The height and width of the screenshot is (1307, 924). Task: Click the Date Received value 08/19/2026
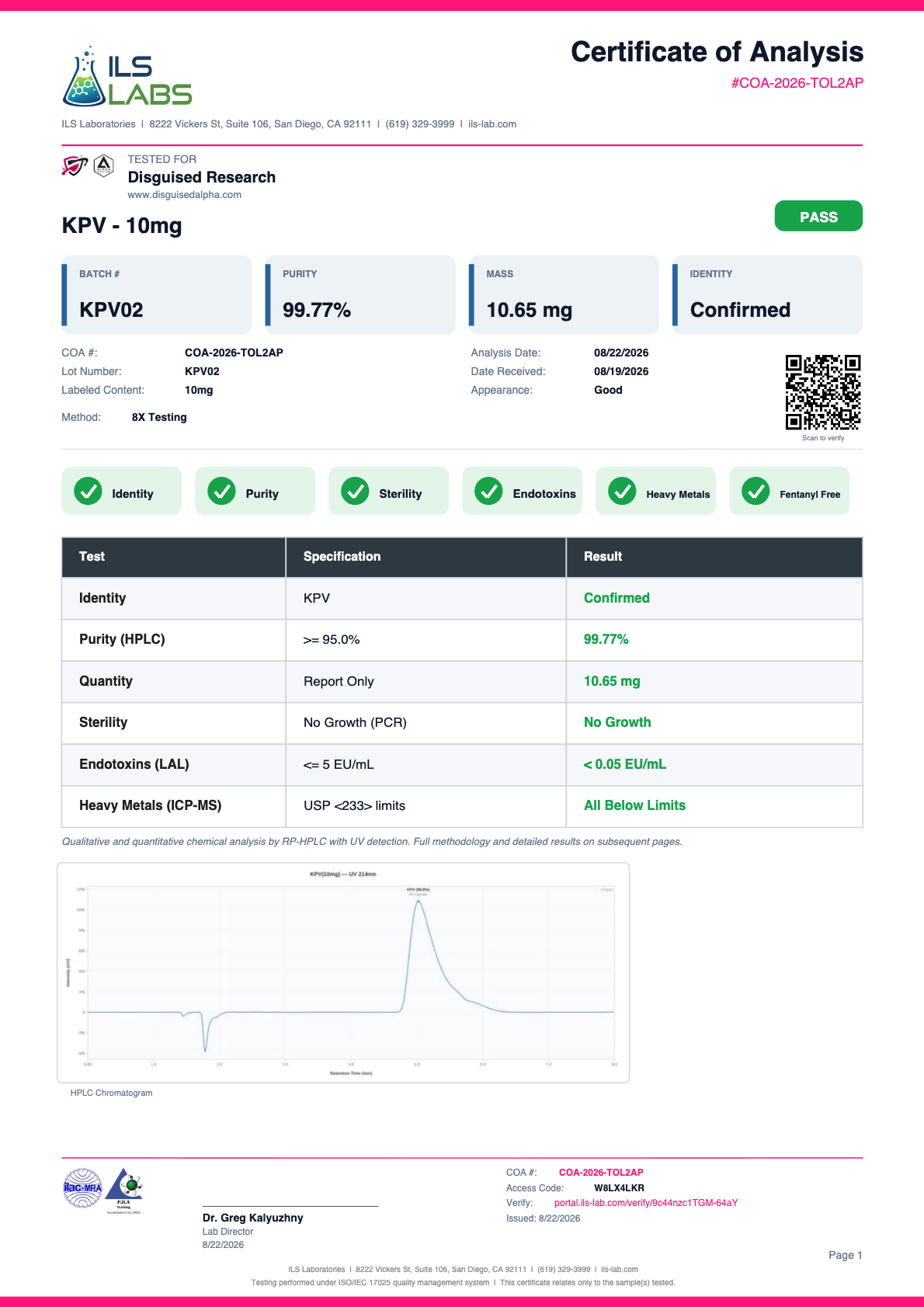[621, 371]
